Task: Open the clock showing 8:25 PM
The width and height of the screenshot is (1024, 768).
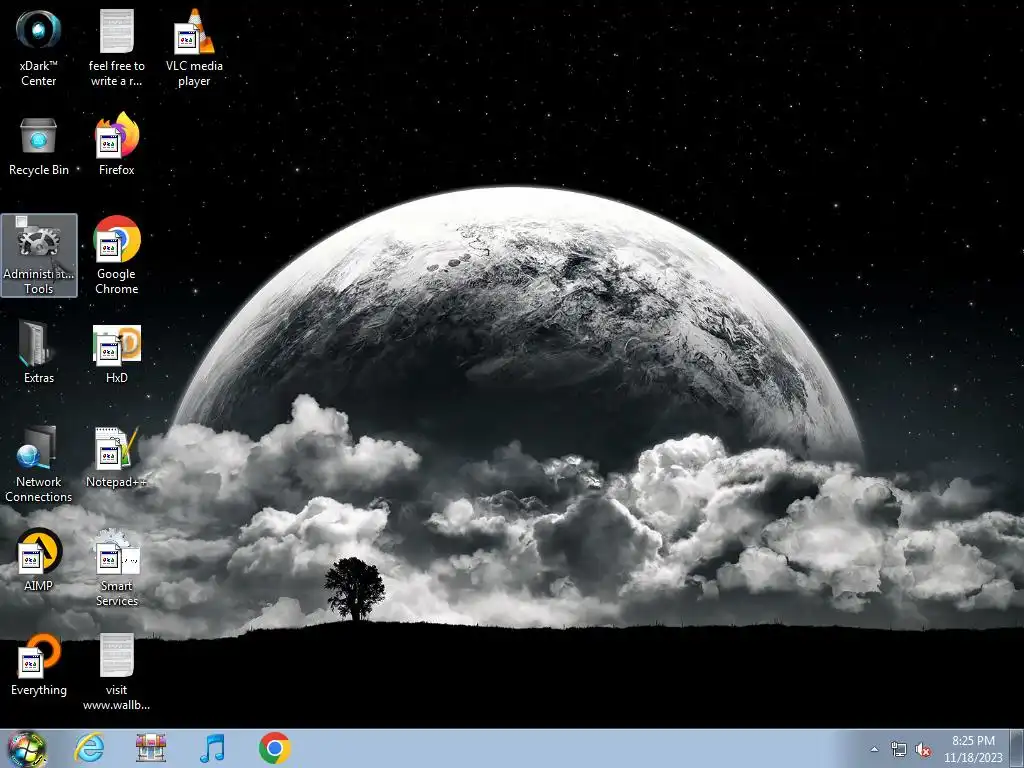Action: click(x=973, y=749)
